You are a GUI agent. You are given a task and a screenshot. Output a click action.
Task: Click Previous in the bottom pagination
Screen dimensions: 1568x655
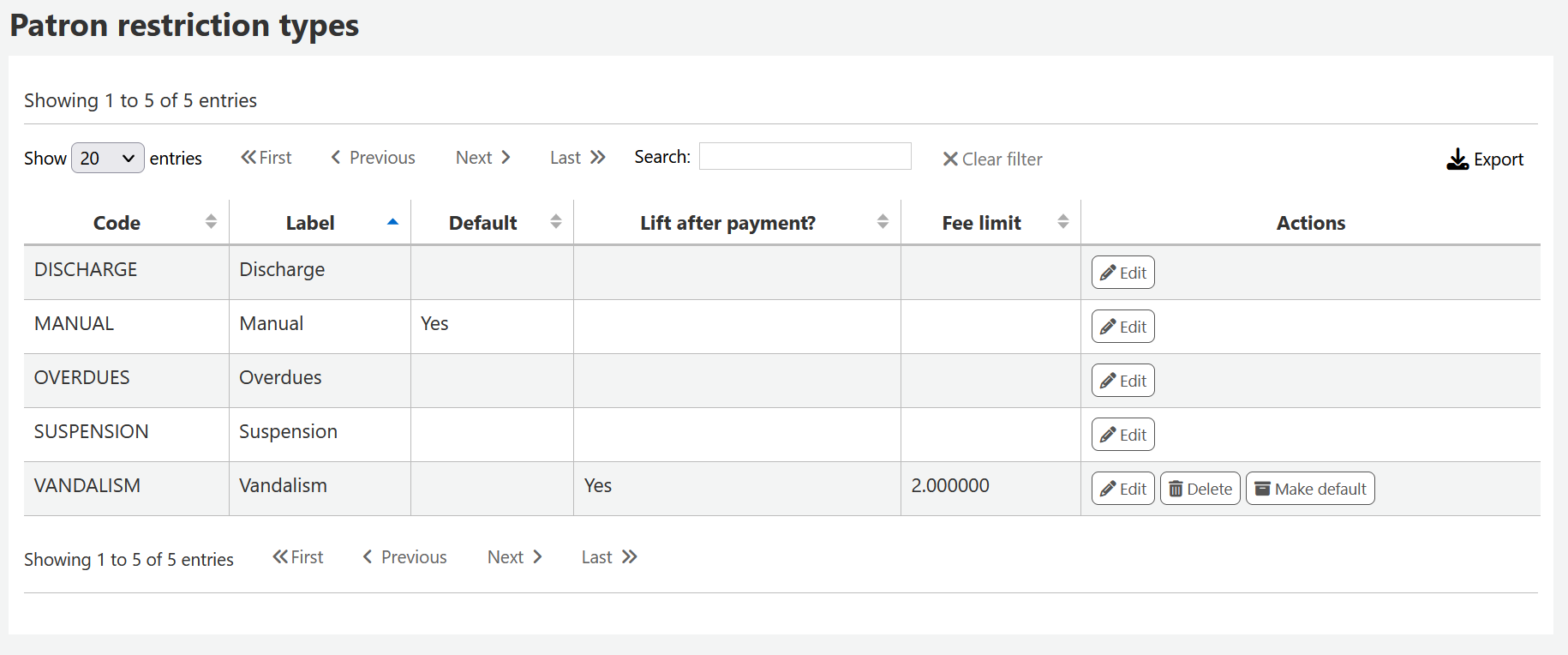click(404, 557)
